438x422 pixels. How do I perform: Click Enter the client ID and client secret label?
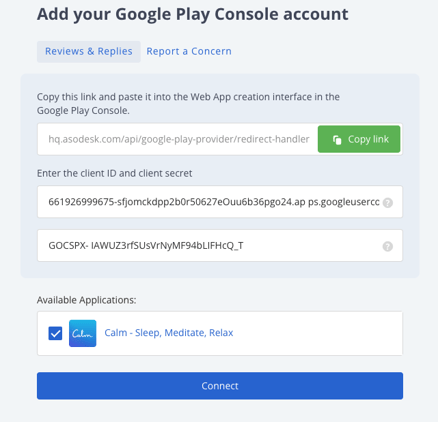(x=114, y=173)
